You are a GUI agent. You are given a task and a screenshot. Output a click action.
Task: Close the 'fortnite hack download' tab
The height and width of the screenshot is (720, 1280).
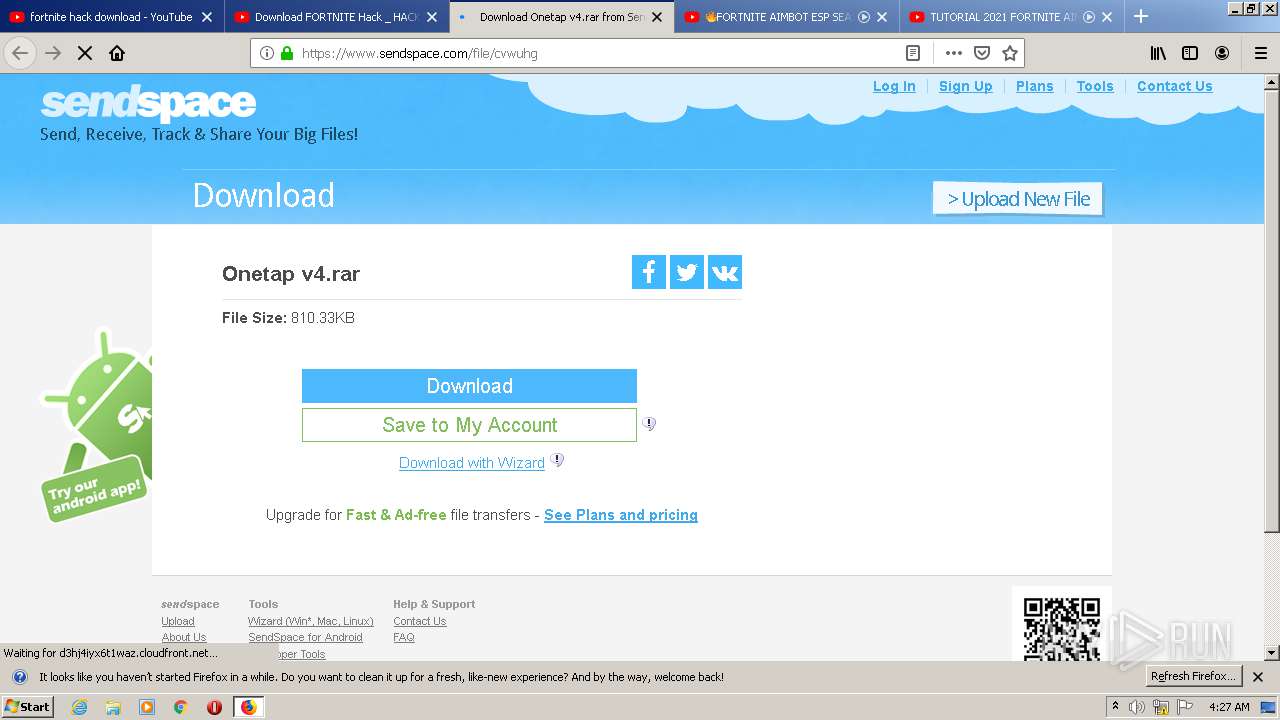(x=207, y=17)
